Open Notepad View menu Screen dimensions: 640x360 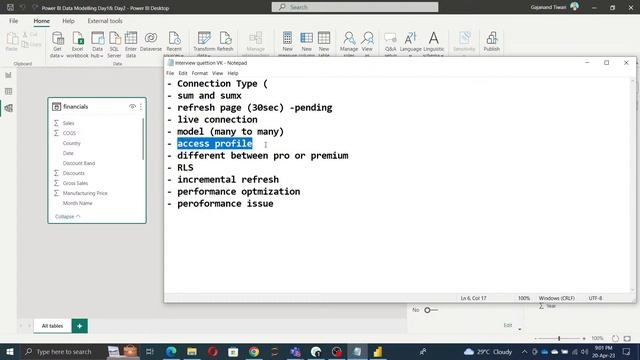[x=217, y=73]
